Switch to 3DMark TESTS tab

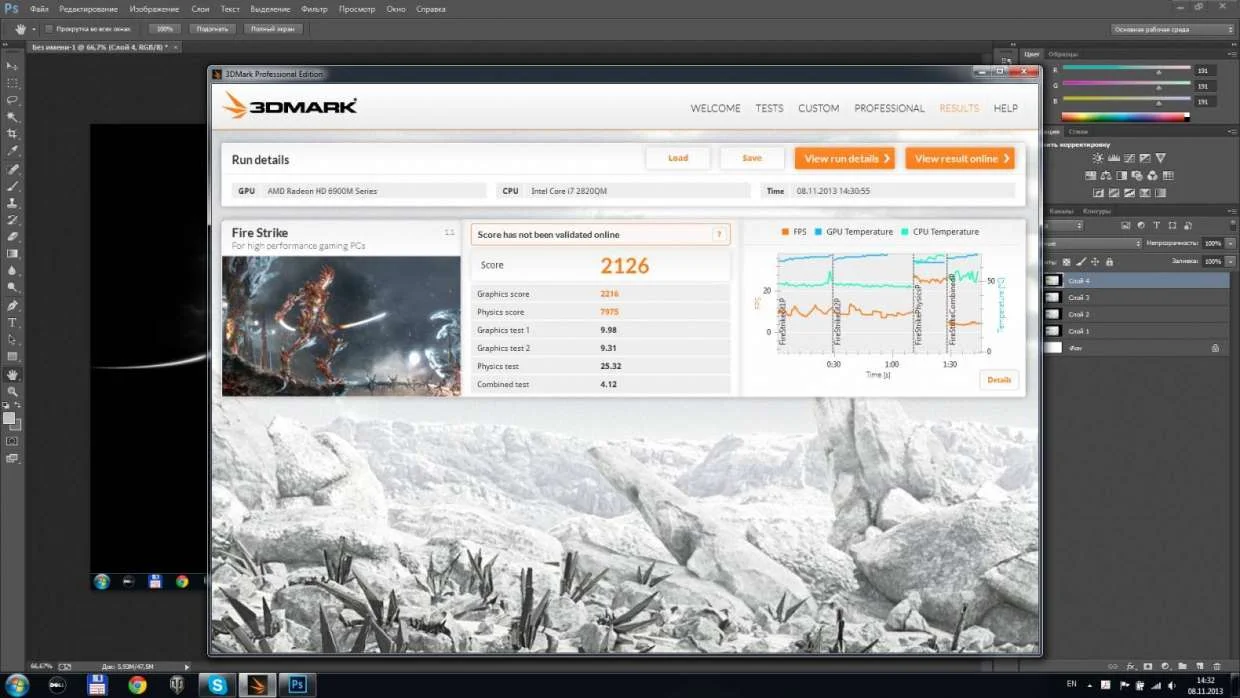pyautogui.click(x=769, y=108)
